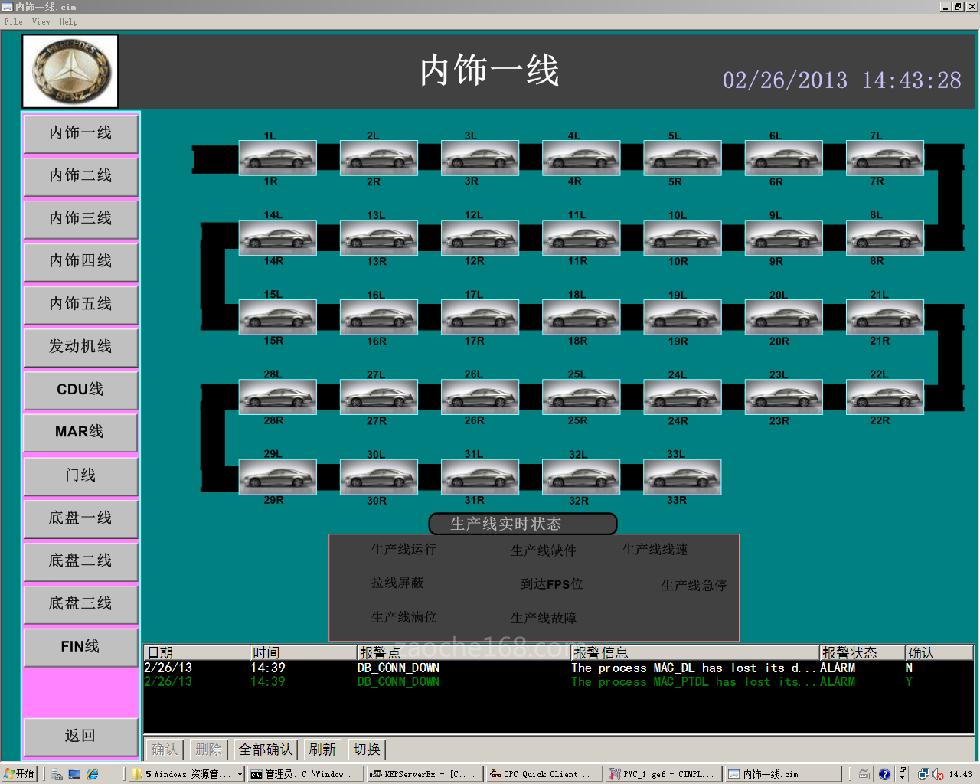The width and height of the screenshot is (980, 784).
Task: Select the car icon at station 7L
Action: [x=884, y=157]
